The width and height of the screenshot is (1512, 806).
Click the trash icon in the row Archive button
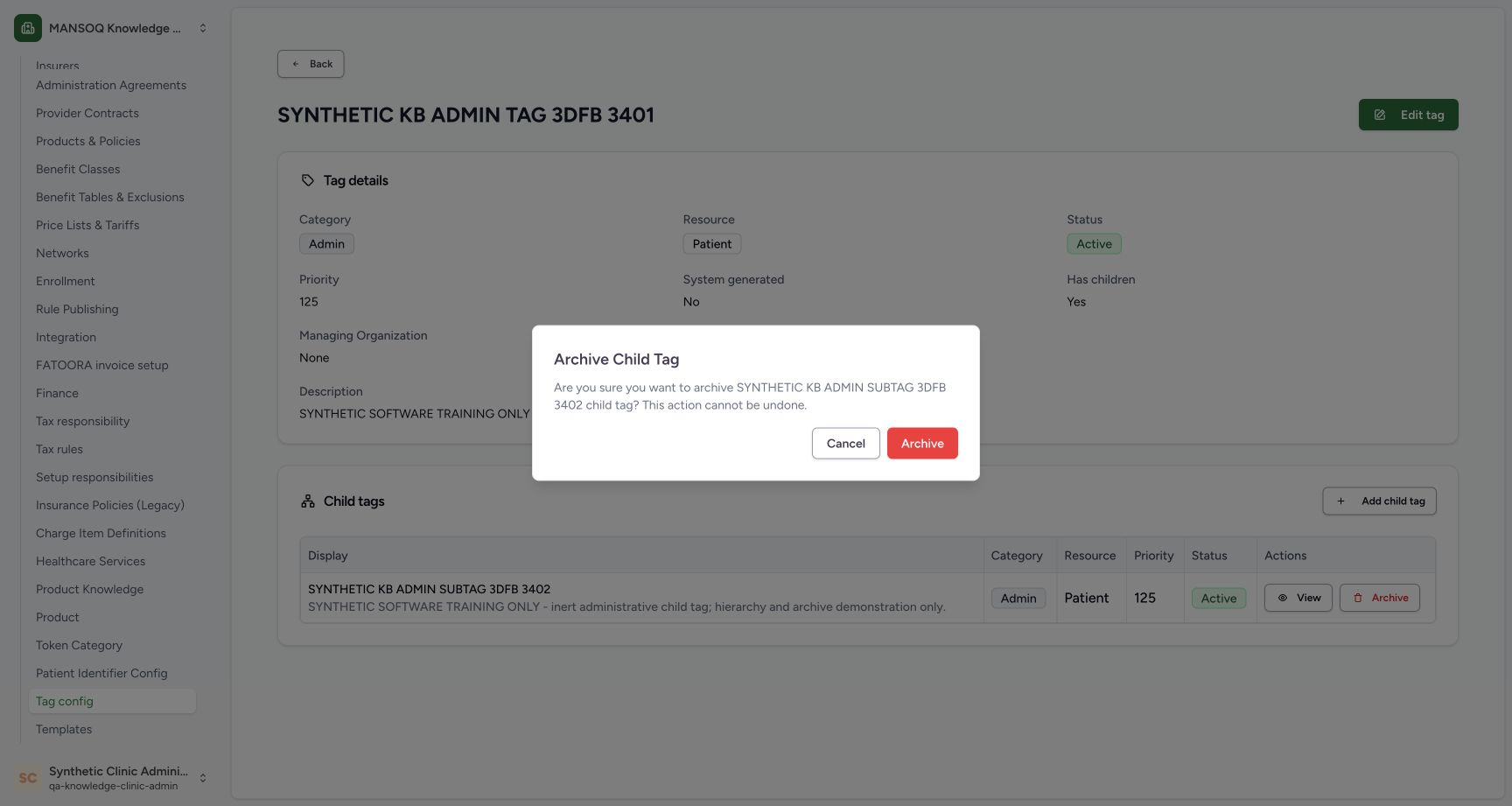pos(1358,598)
